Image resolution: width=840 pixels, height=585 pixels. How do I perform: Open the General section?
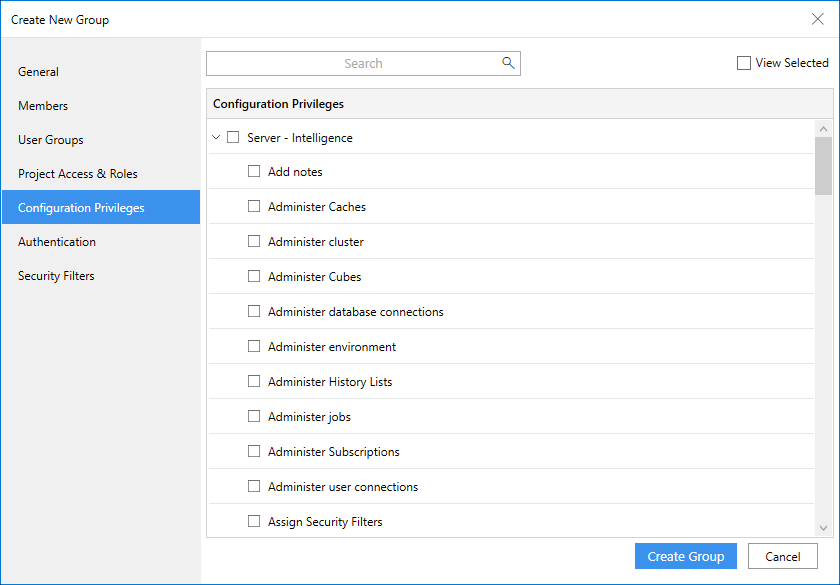tap(38, 72)
